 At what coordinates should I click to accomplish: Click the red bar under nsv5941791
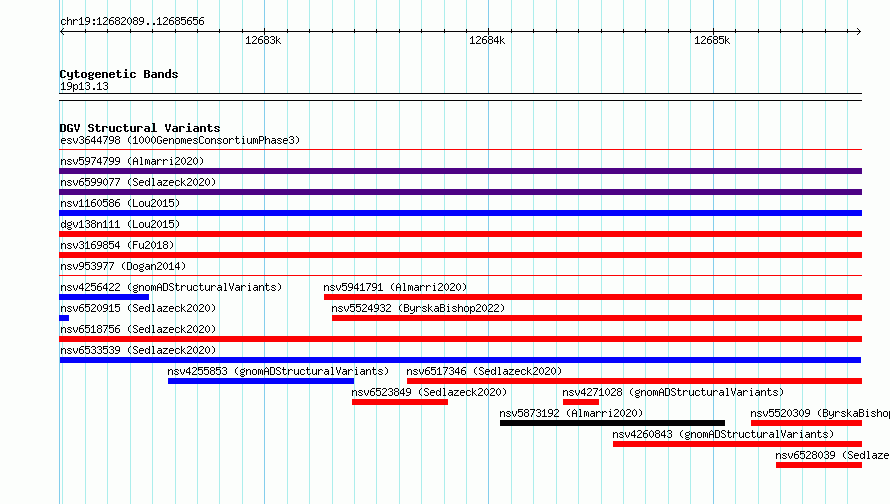coord(593,297)
